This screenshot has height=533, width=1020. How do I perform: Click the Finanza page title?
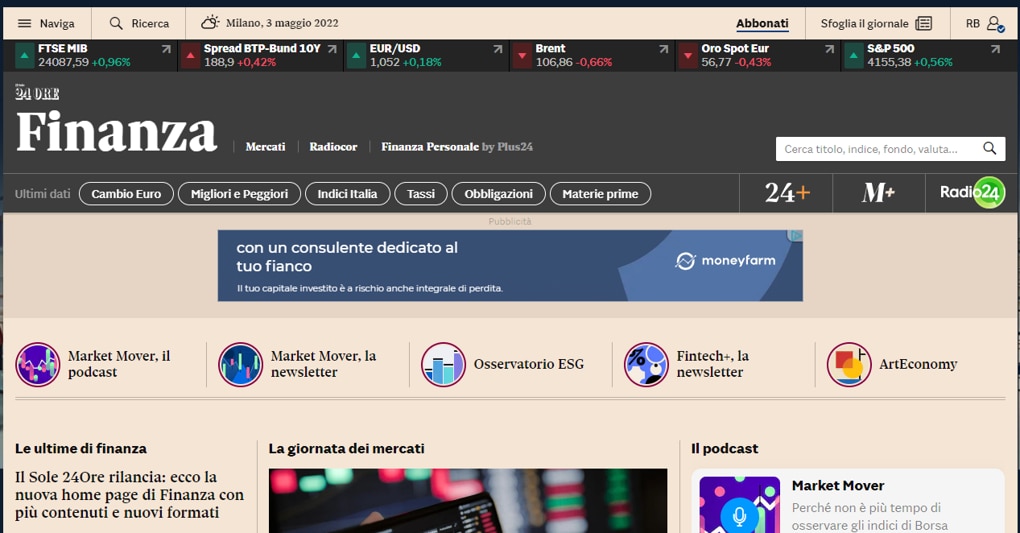[x=116, y=132]
